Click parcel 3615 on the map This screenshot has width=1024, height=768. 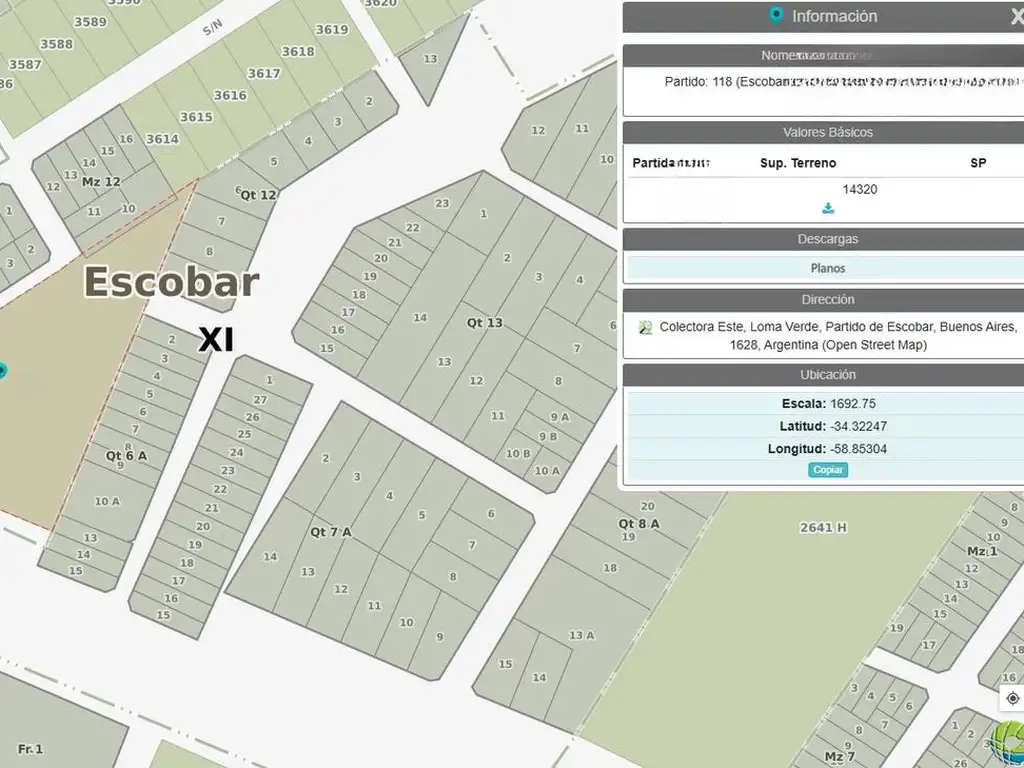(195, 117)
